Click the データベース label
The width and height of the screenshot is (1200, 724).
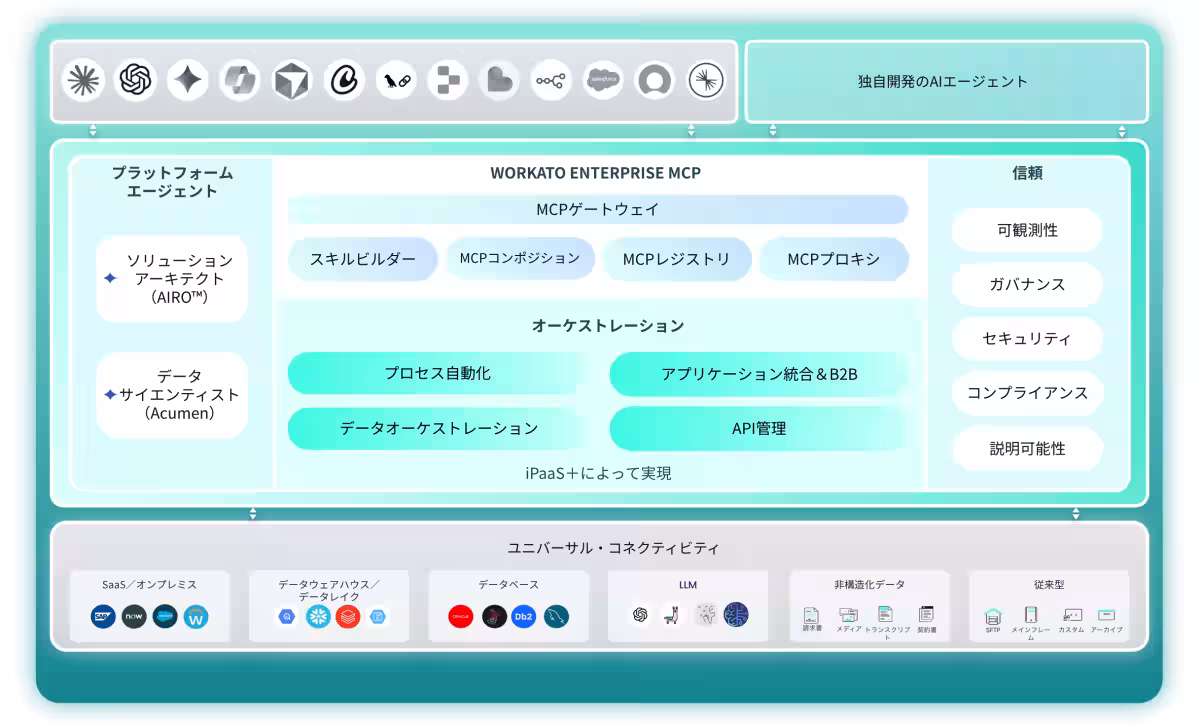click(508, 584)
